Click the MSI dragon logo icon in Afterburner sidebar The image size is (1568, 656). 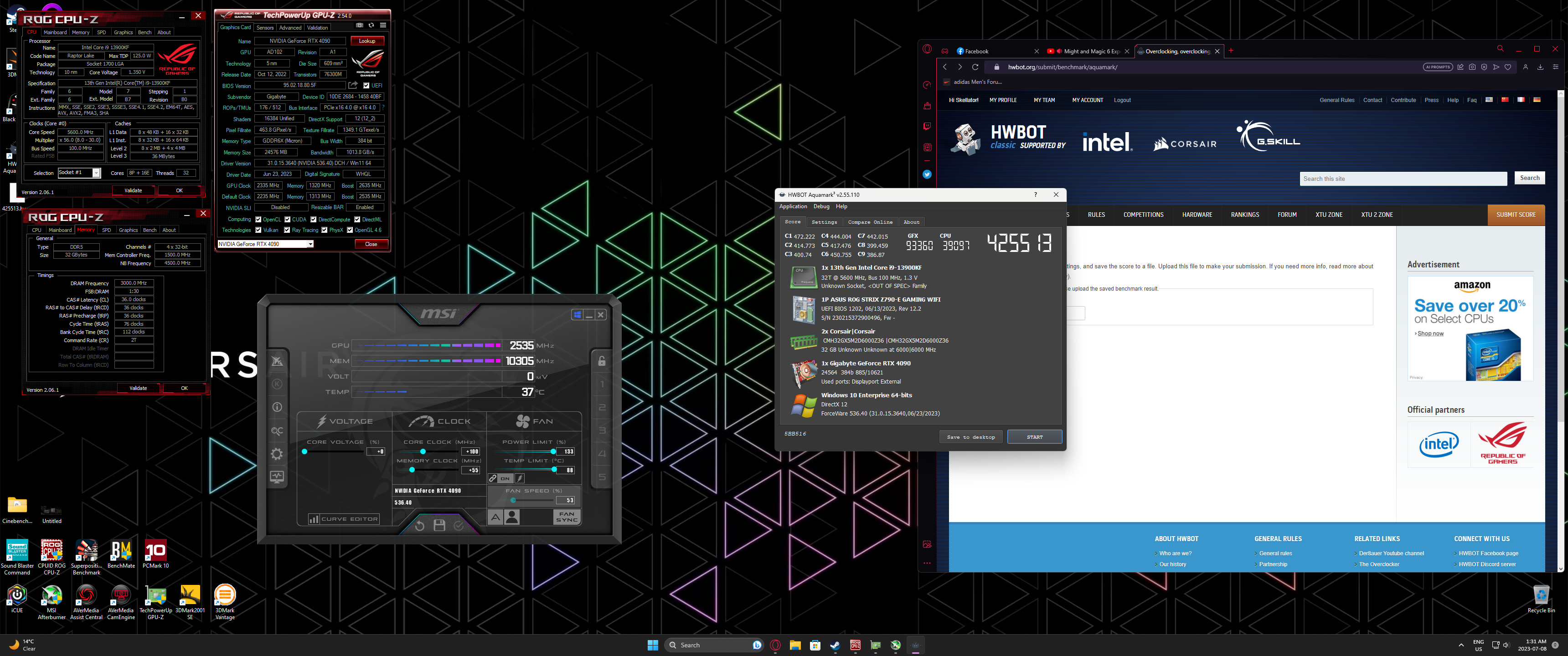(277, 361)
